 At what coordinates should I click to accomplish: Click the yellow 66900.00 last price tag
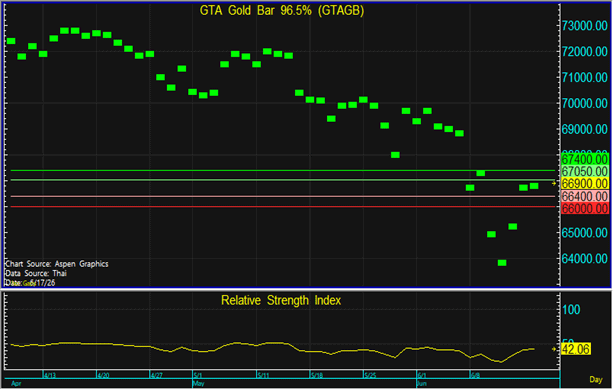coord(584,184)
